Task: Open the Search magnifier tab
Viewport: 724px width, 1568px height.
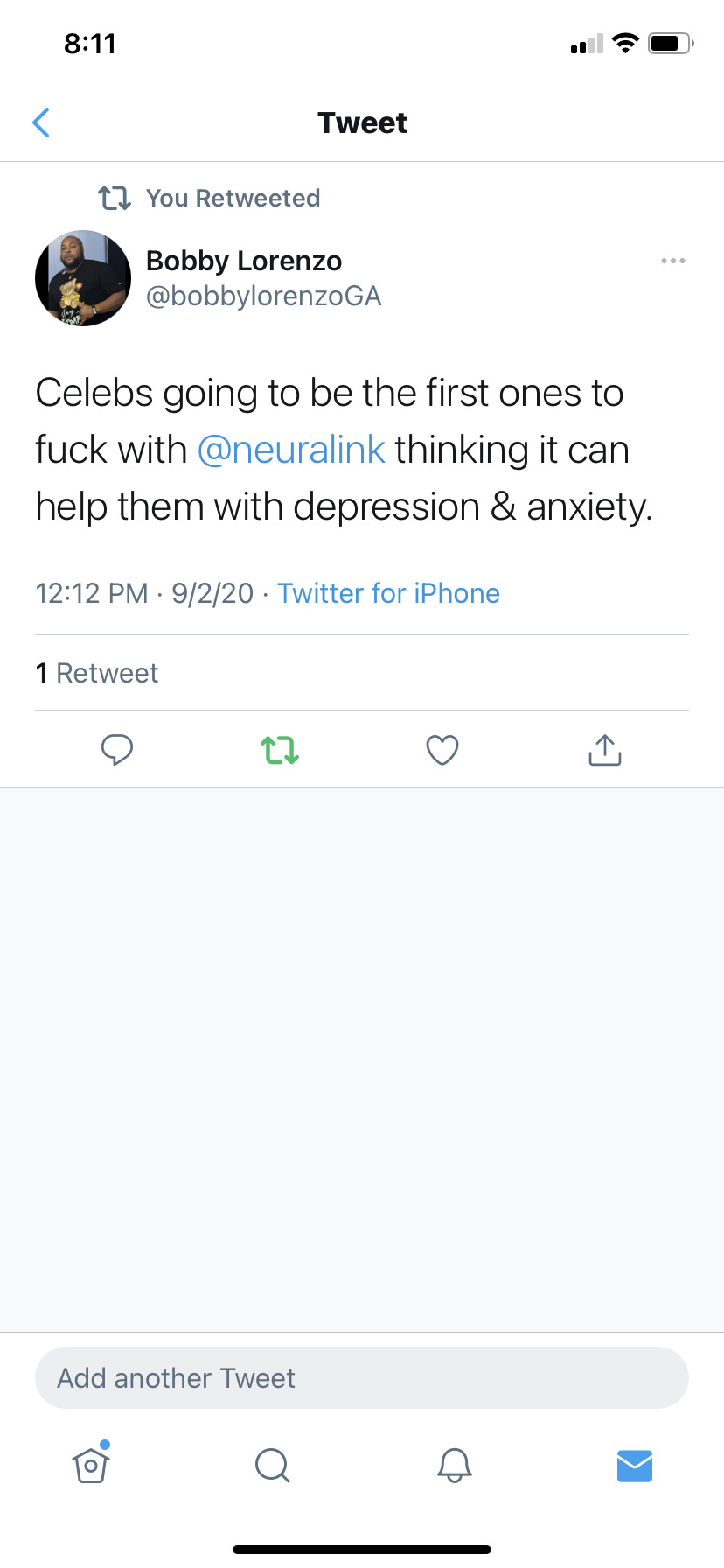Action: coord(272,1465)
